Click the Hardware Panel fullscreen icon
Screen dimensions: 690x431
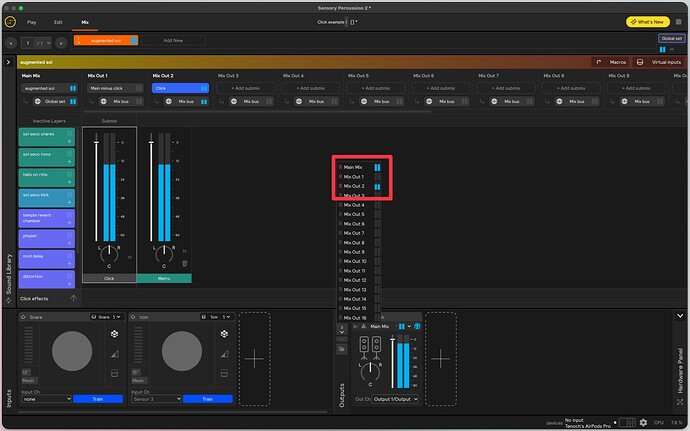coord(680,402)
